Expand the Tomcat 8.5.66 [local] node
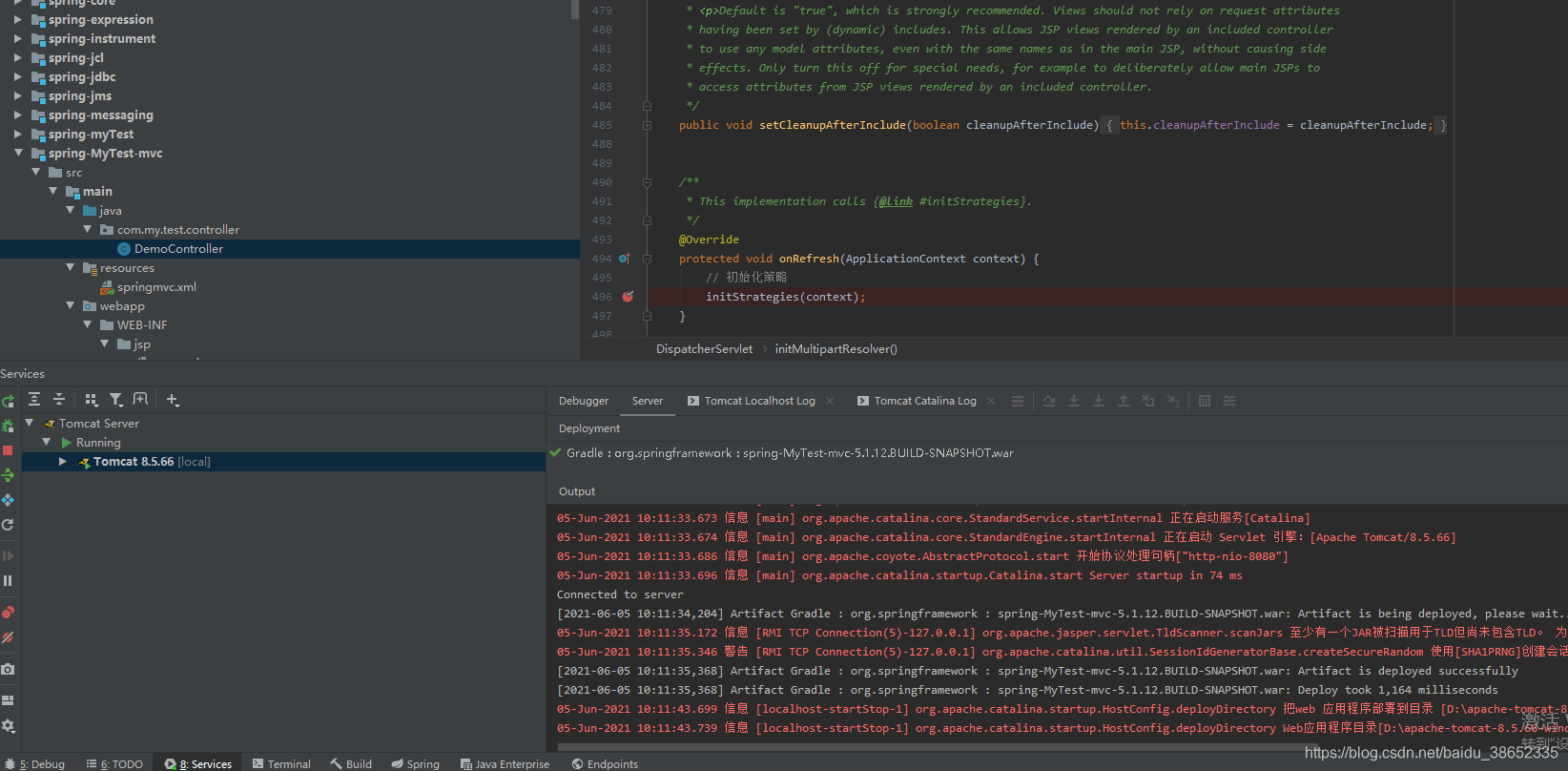1568x771 pixels. click(x=63, y=462)
